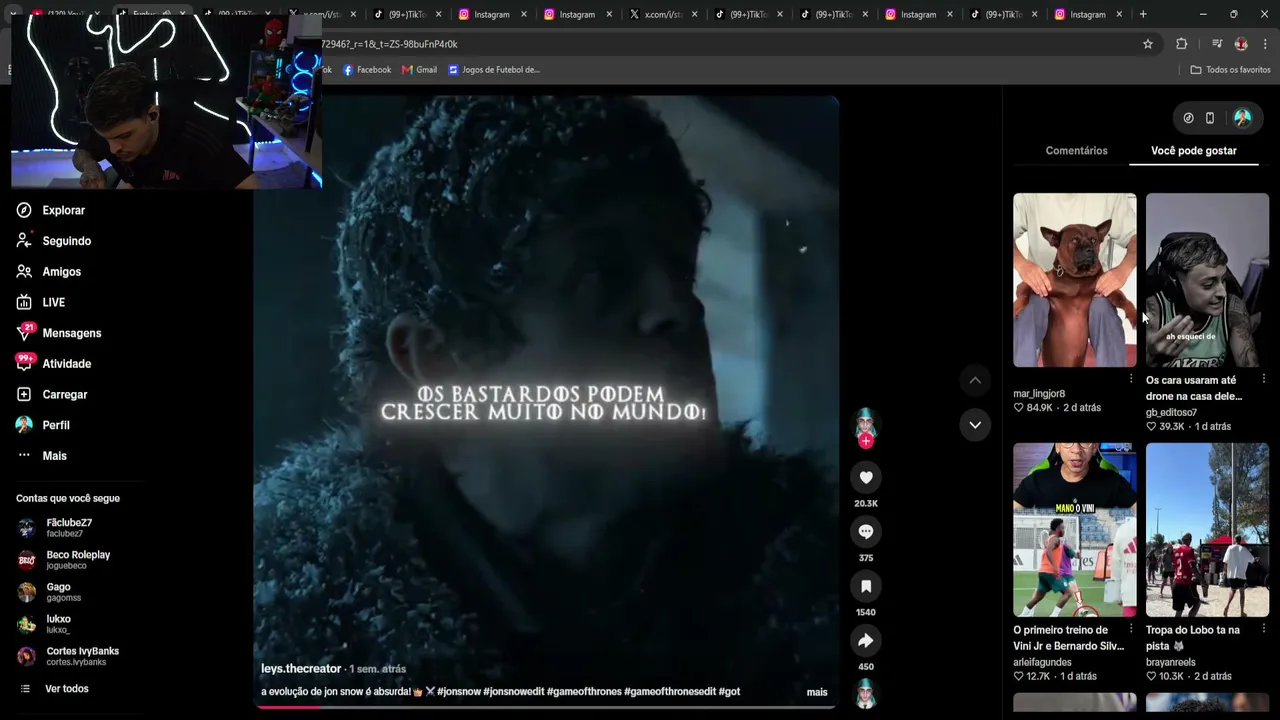Go to the previous video arrow

click(x=975, y=380)
